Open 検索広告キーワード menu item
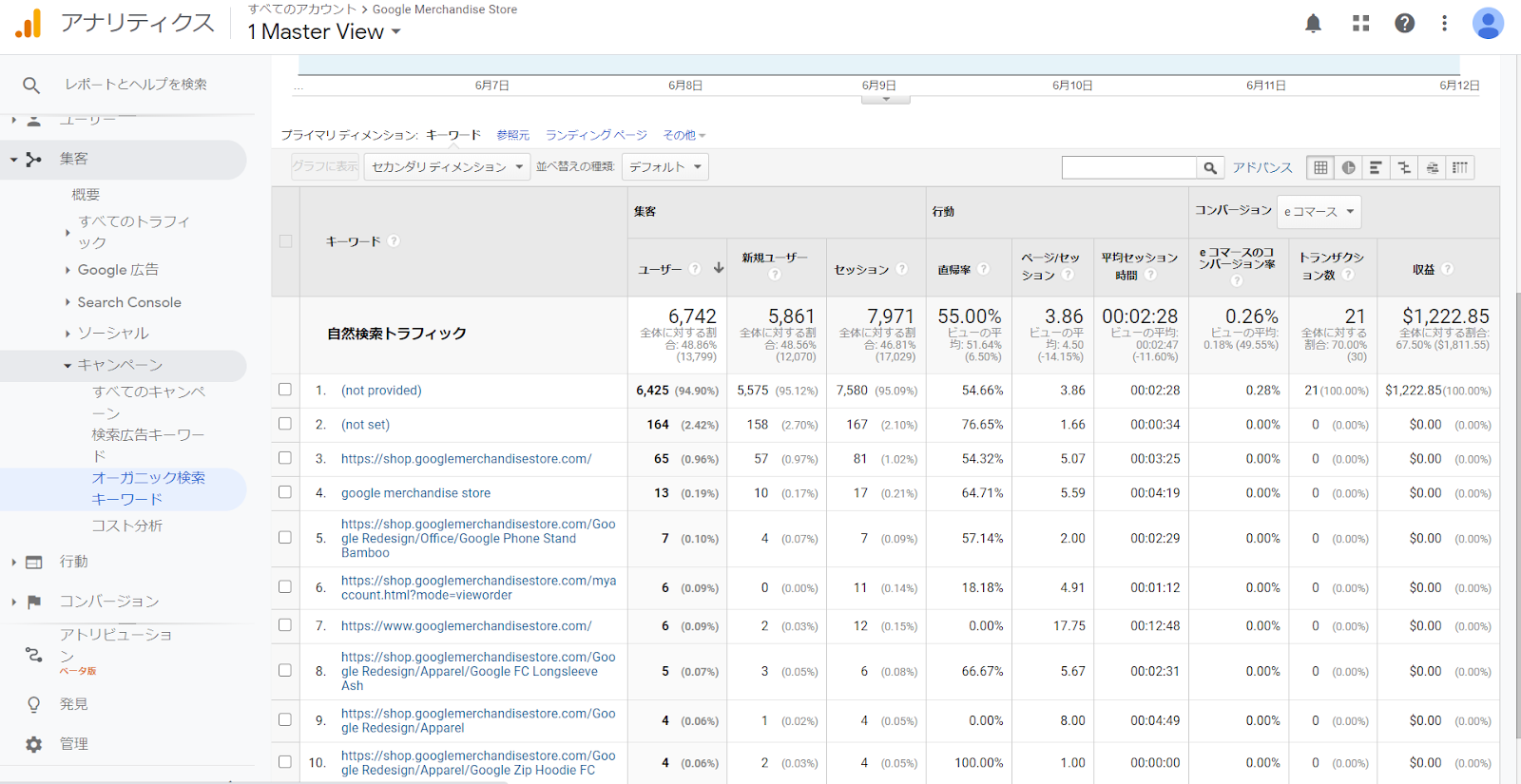Screen dimensions: 1521x784 click(x=148, y=446)
